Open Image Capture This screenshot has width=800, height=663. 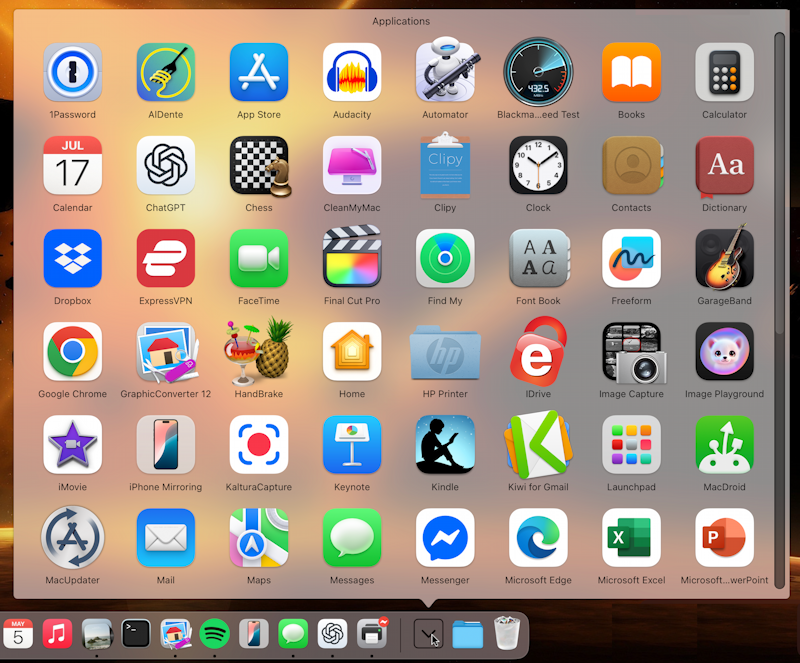click(x=634, y=353)
